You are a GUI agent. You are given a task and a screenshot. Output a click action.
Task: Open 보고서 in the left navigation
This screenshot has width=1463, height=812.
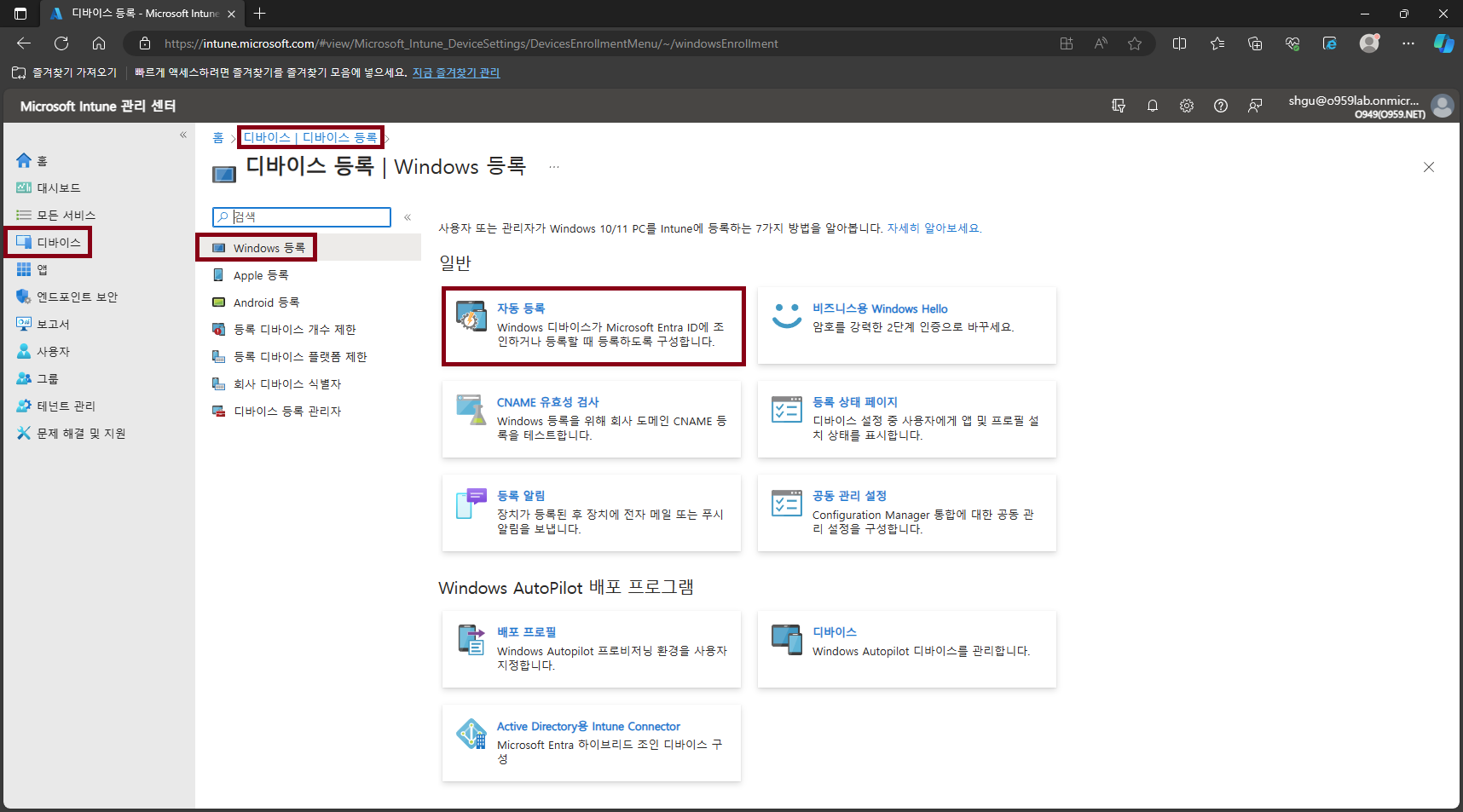[x=43, y=325]
